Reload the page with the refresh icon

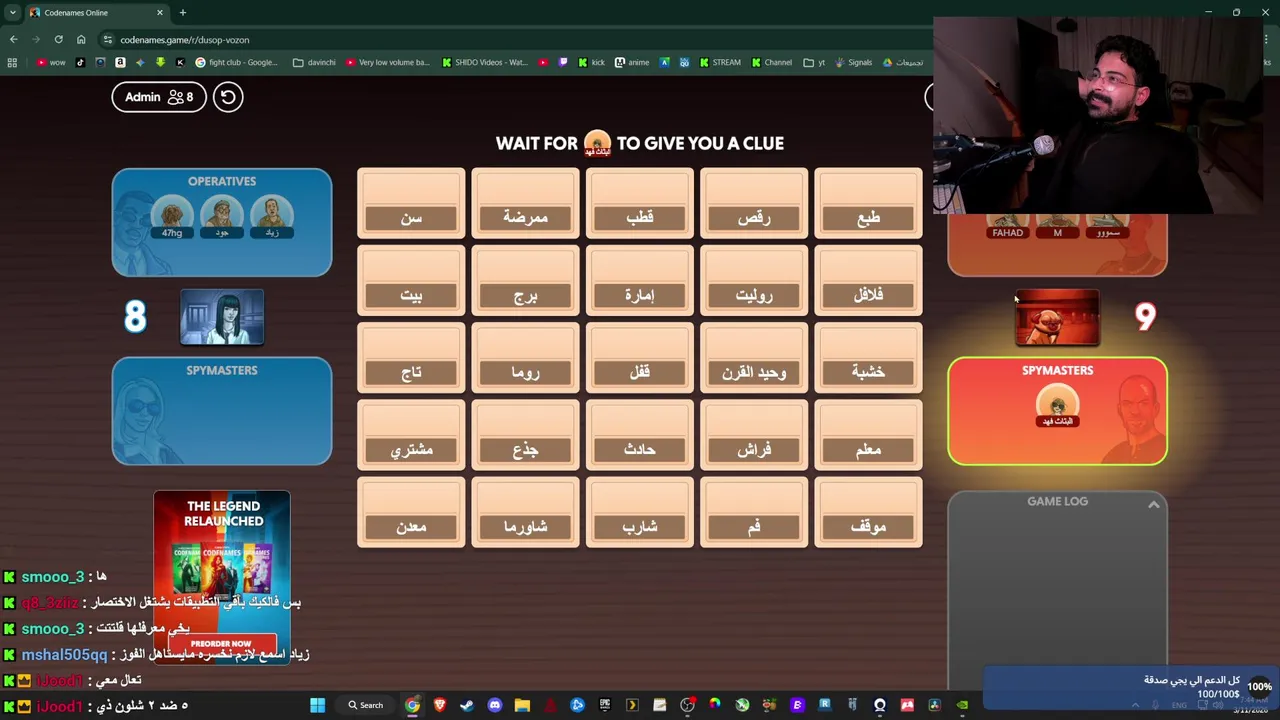(58, 40)
